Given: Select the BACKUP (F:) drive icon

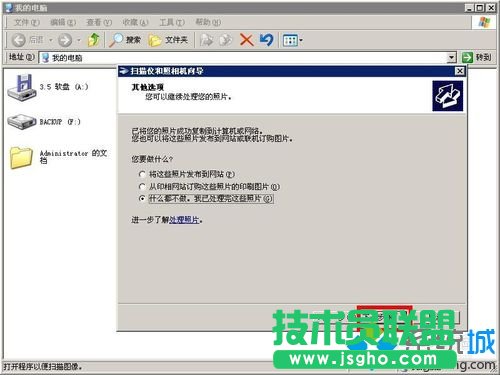Looking at the screenshot, I should pyautogui.click(x=22, y=122).
